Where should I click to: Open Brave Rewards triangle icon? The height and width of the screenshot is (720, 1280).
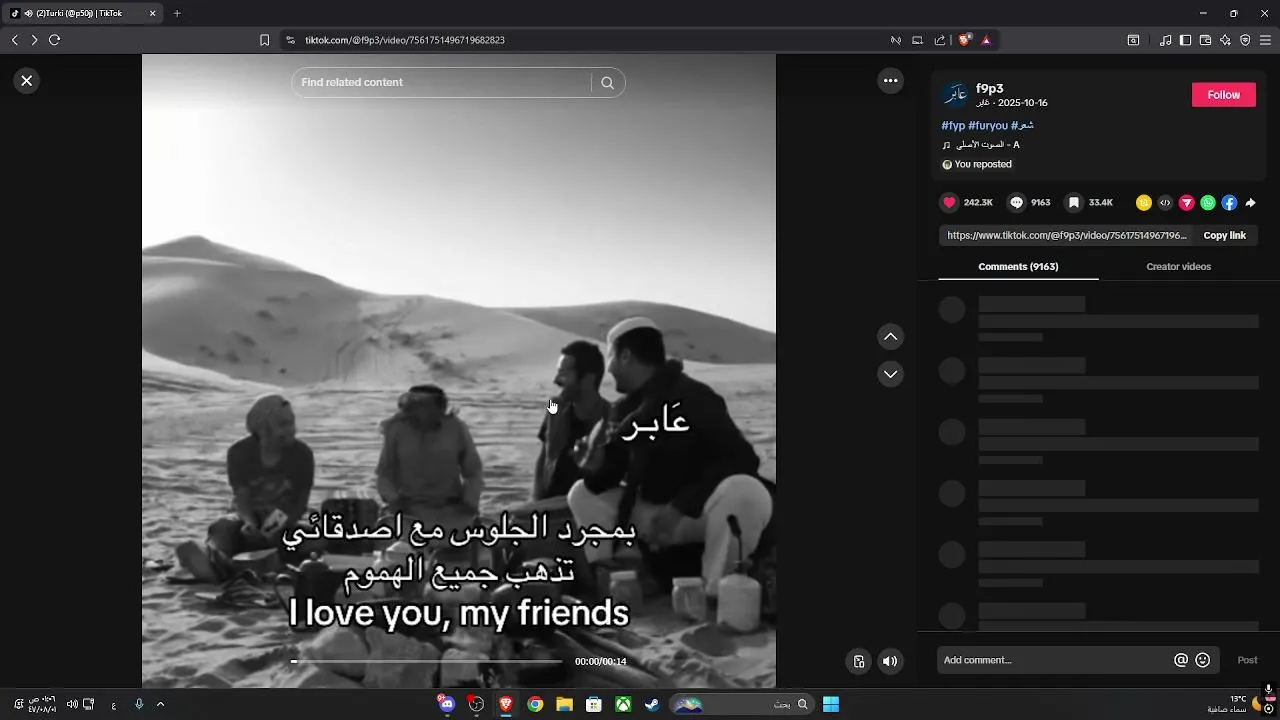[986, 40]
